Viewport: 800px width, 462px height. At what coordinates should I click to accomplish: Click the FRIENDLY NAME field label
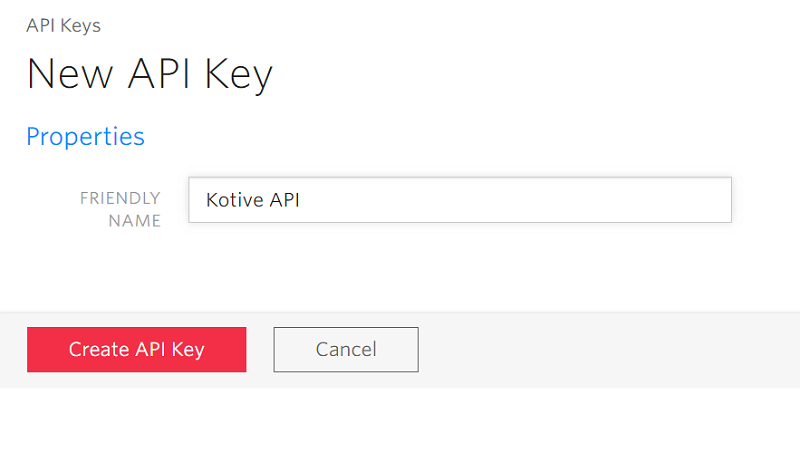120,210
